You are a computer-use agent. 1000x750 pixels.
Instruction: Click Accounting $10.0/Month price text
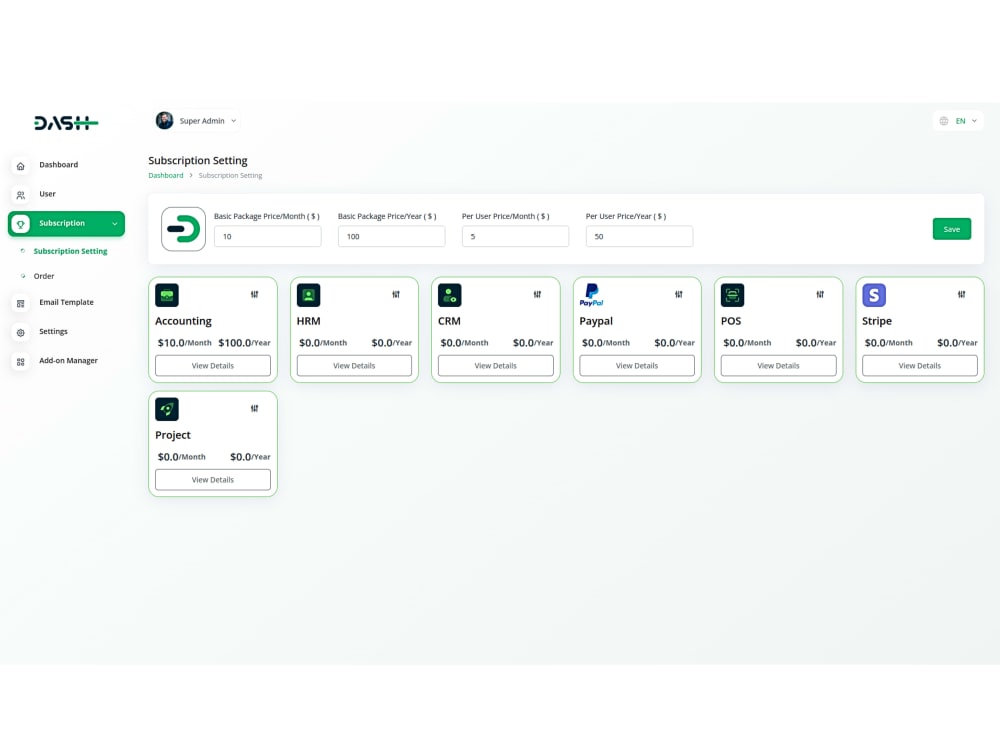(184, 343)
